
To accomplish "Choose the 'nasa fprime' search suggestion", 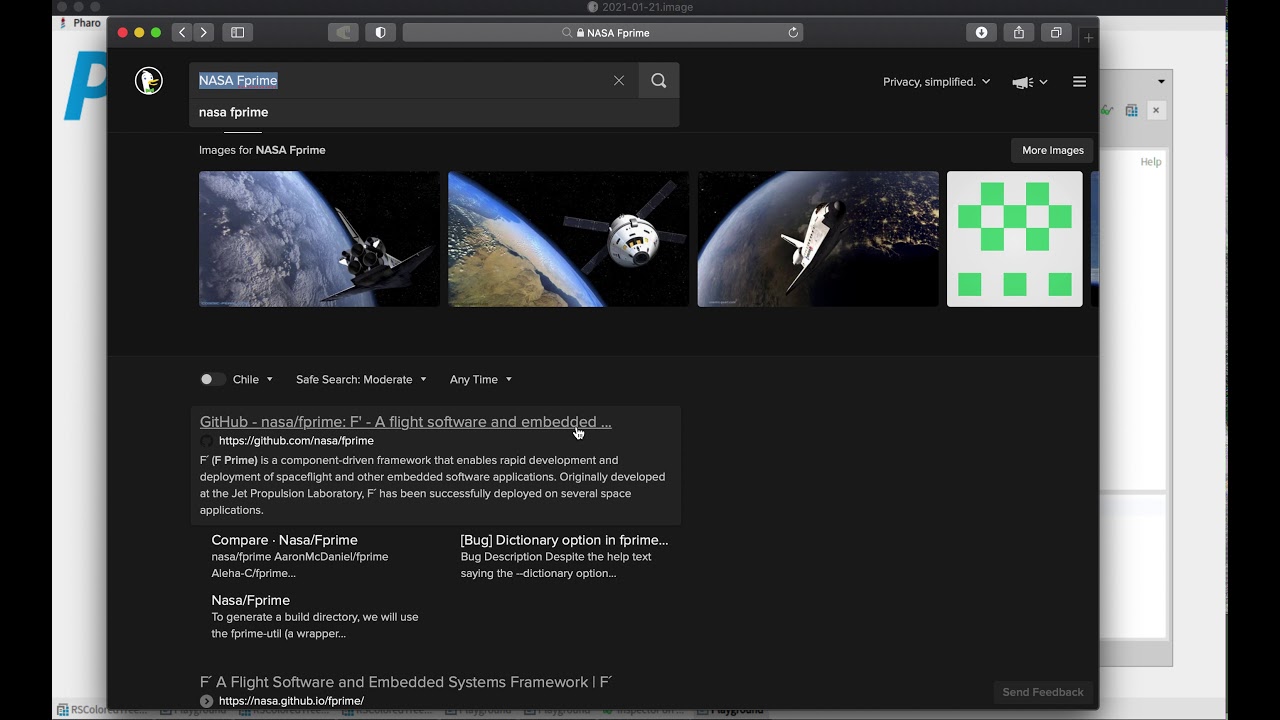I will (434, 112).
